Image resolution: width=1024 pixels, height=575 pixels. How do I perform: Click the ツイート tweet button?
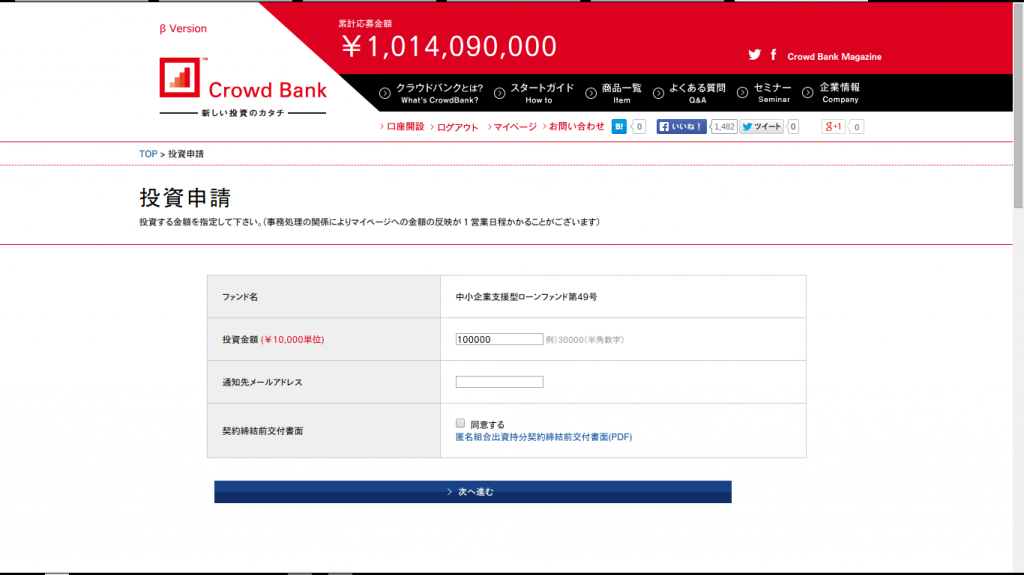[x=761, y=127]
